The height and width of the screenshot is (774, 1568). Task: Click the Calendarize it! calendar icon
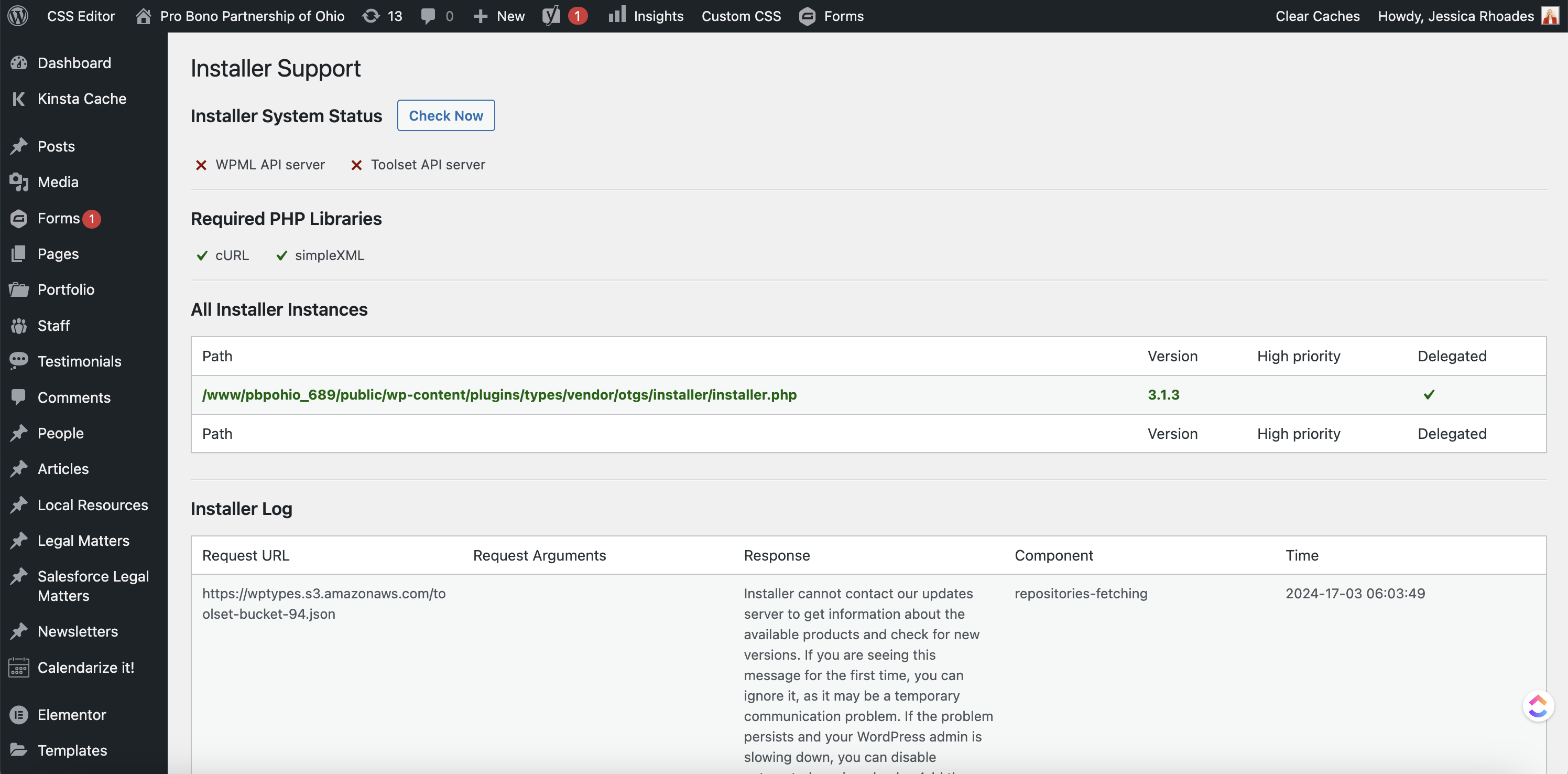point(19,668)
